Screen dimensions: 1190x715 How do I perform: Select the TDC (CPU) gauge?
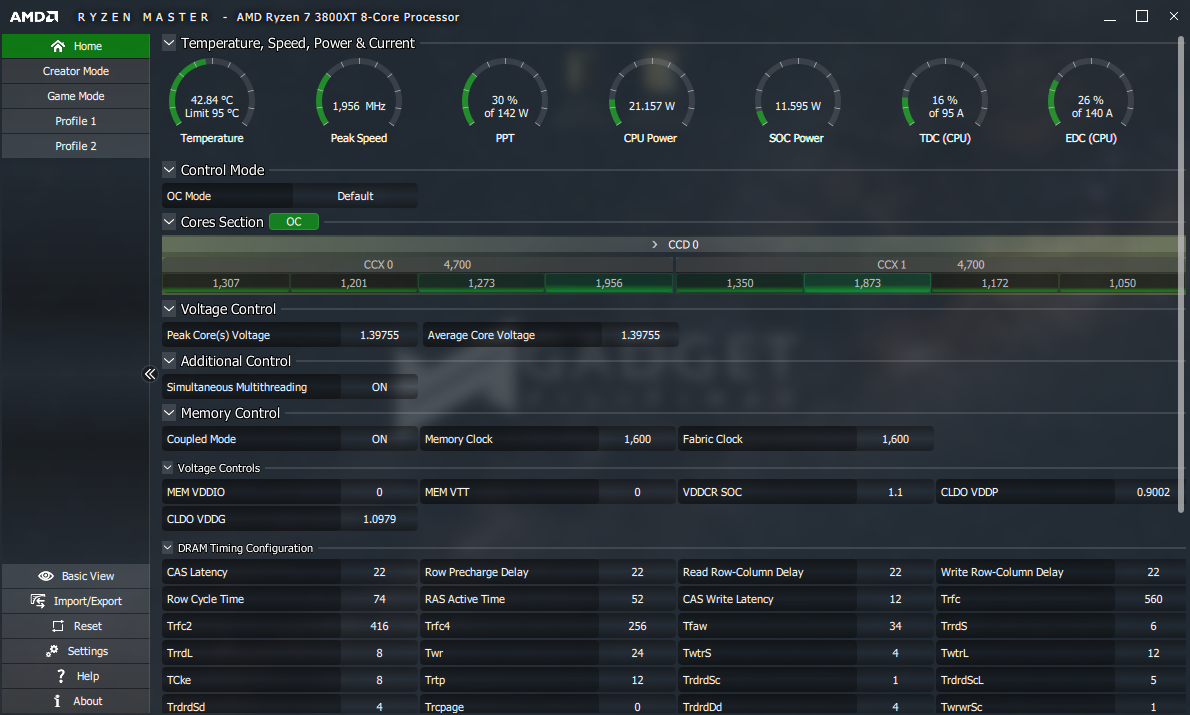coord(945,101)
